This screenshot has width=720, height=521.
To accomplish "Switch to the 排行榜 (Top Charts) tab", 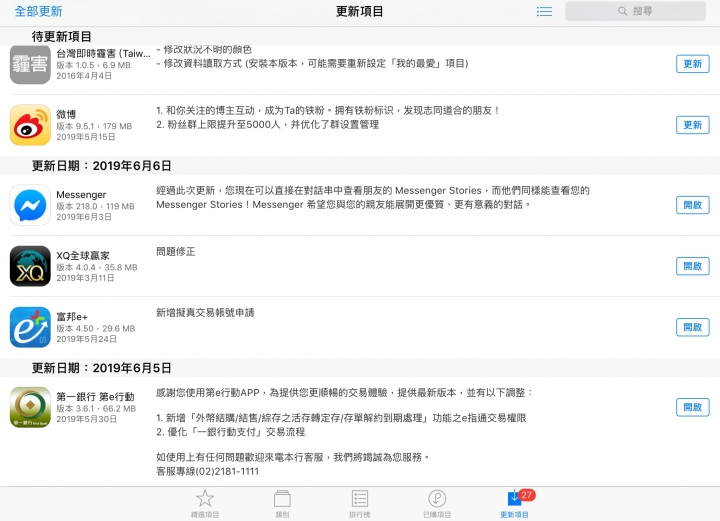I will (x=360, y=504).
